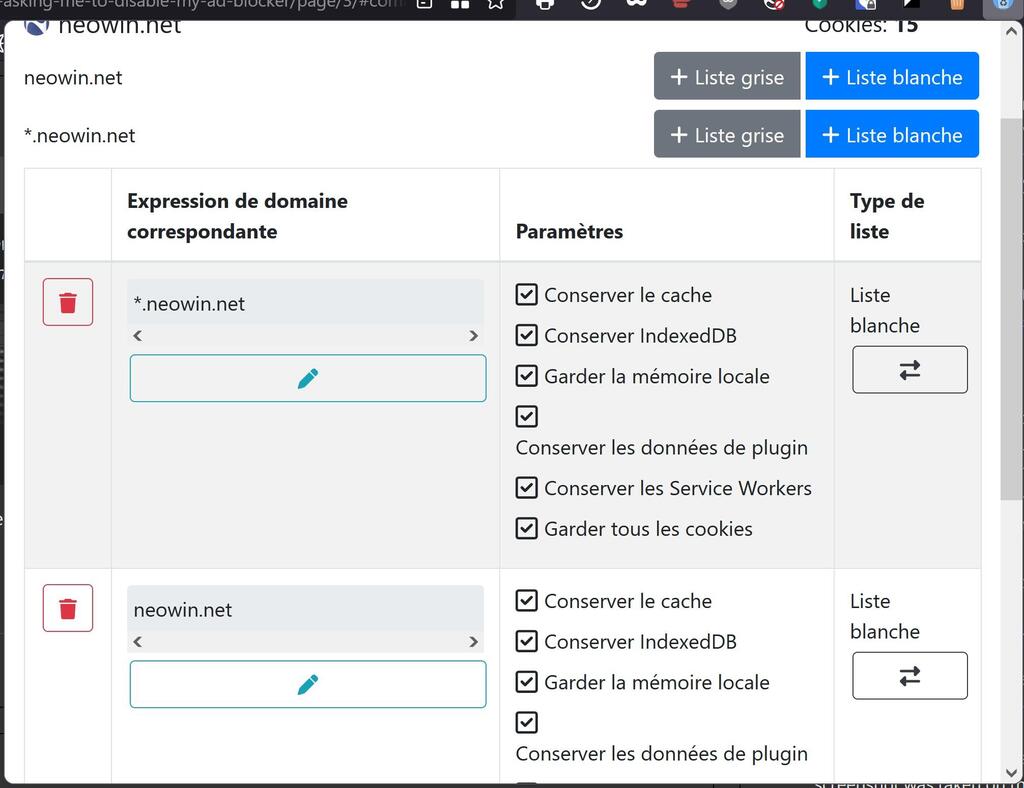Edit the *.neowin.net expression with pencil button
Screen dimensions: 1024x788
coord(308,378)
